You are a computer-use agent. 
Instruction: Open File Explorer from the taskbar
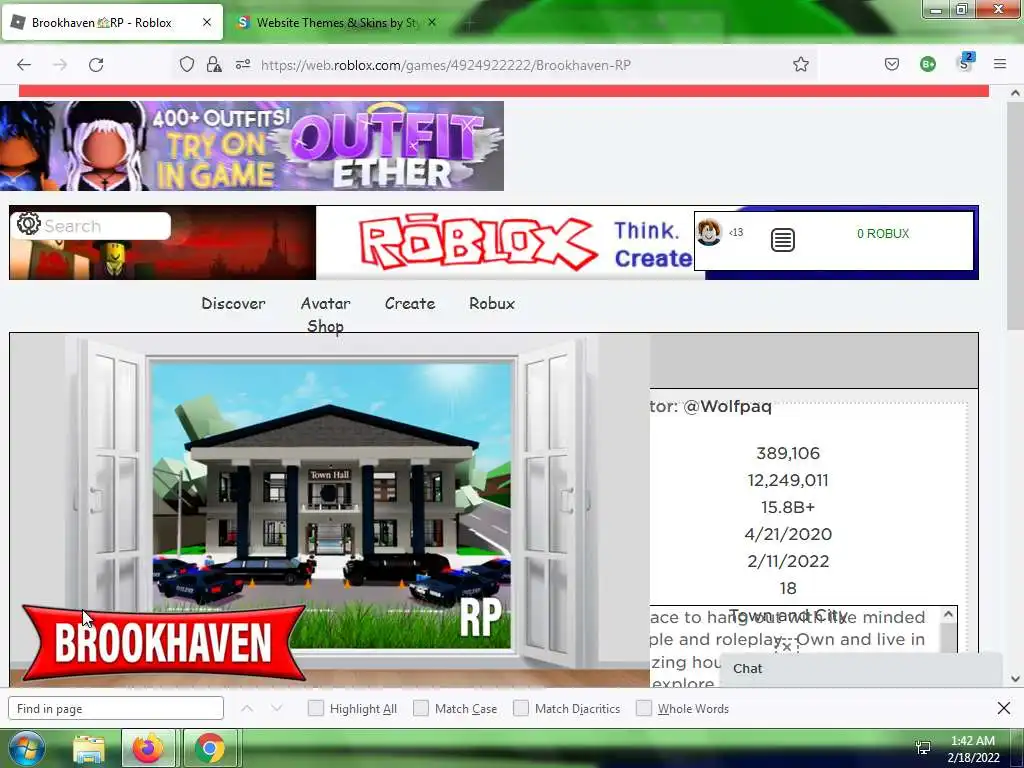tap(89, 749)
